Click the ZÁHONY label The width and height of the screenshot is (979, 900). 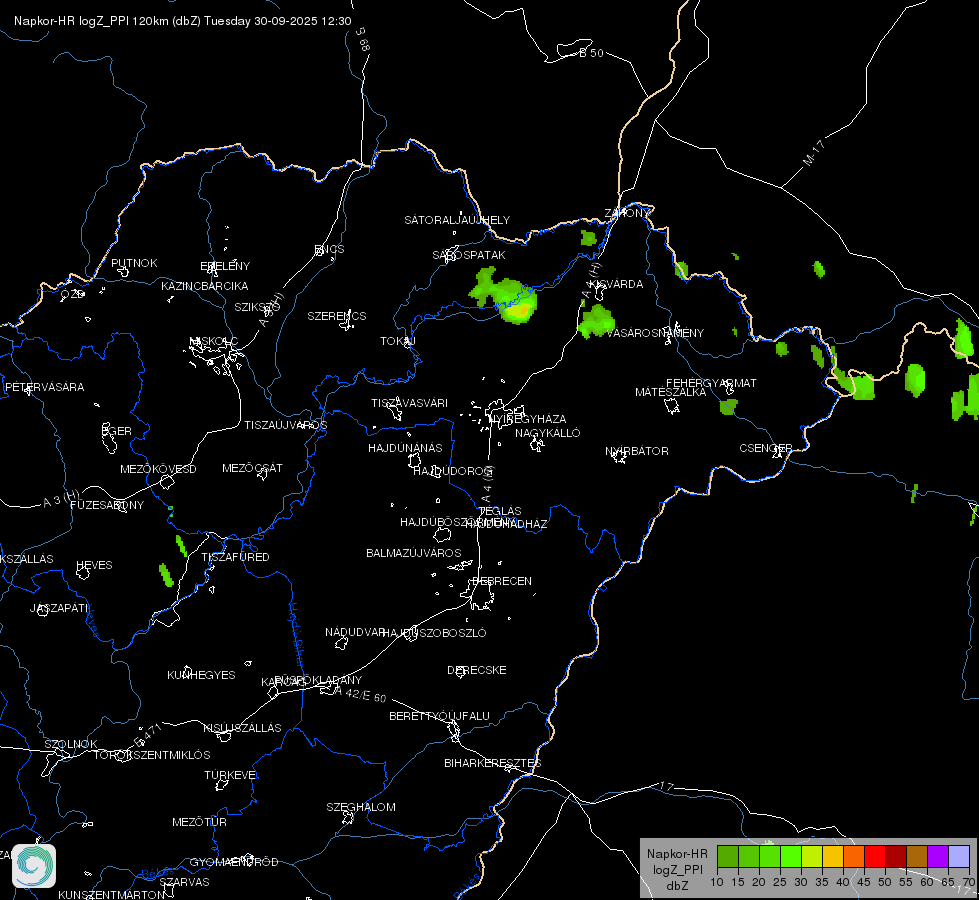click(x=627, y=213)
